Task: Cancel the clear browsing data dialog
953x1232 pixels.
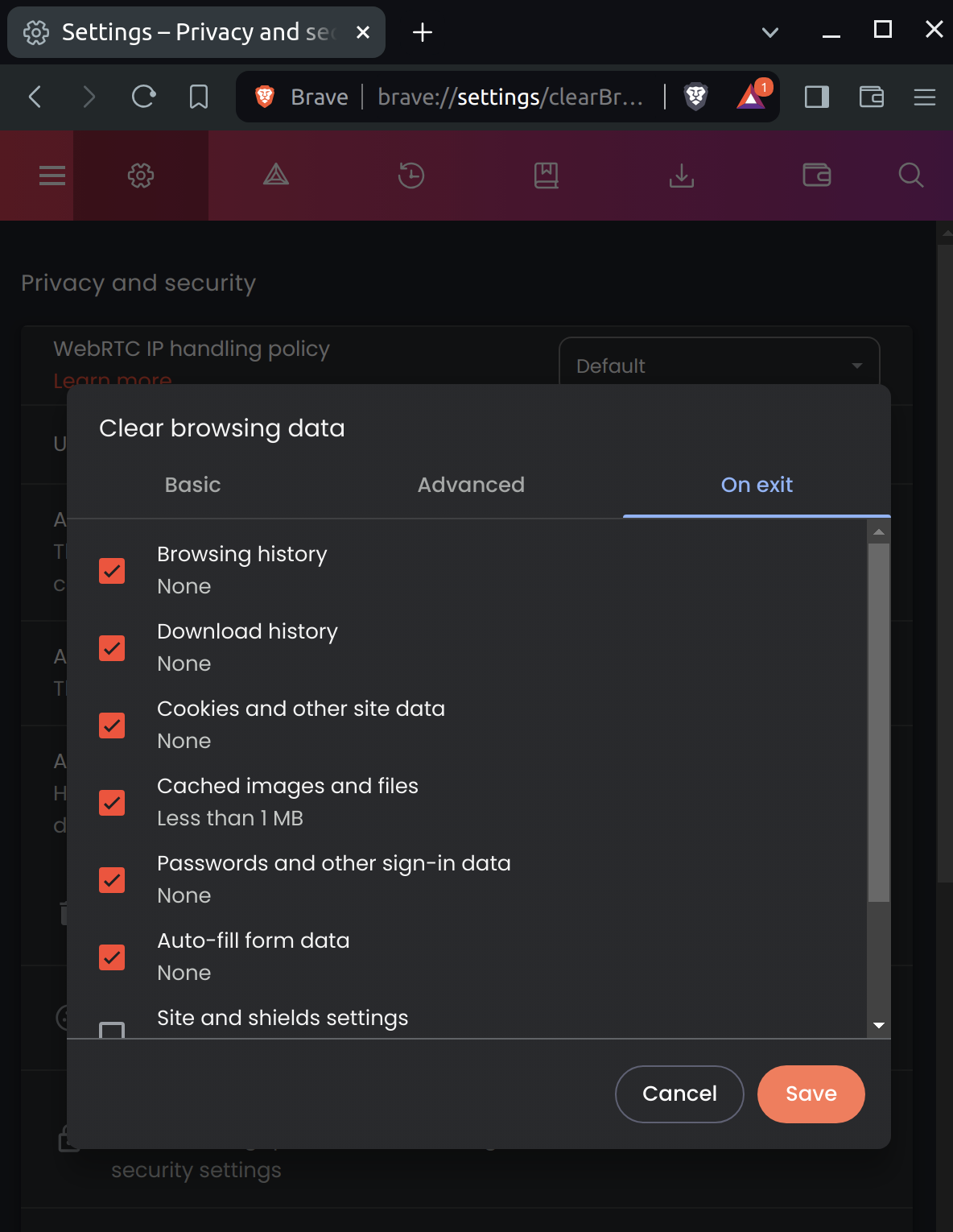Action: 679,1094
